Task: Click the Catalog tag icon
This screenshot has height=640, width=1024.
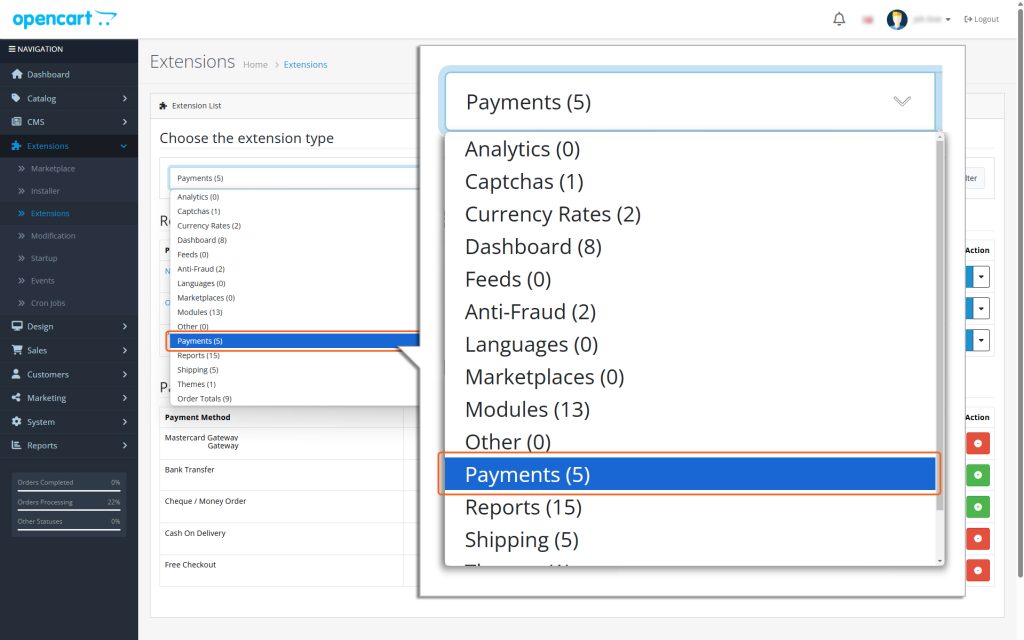Action: pos(16,98)
